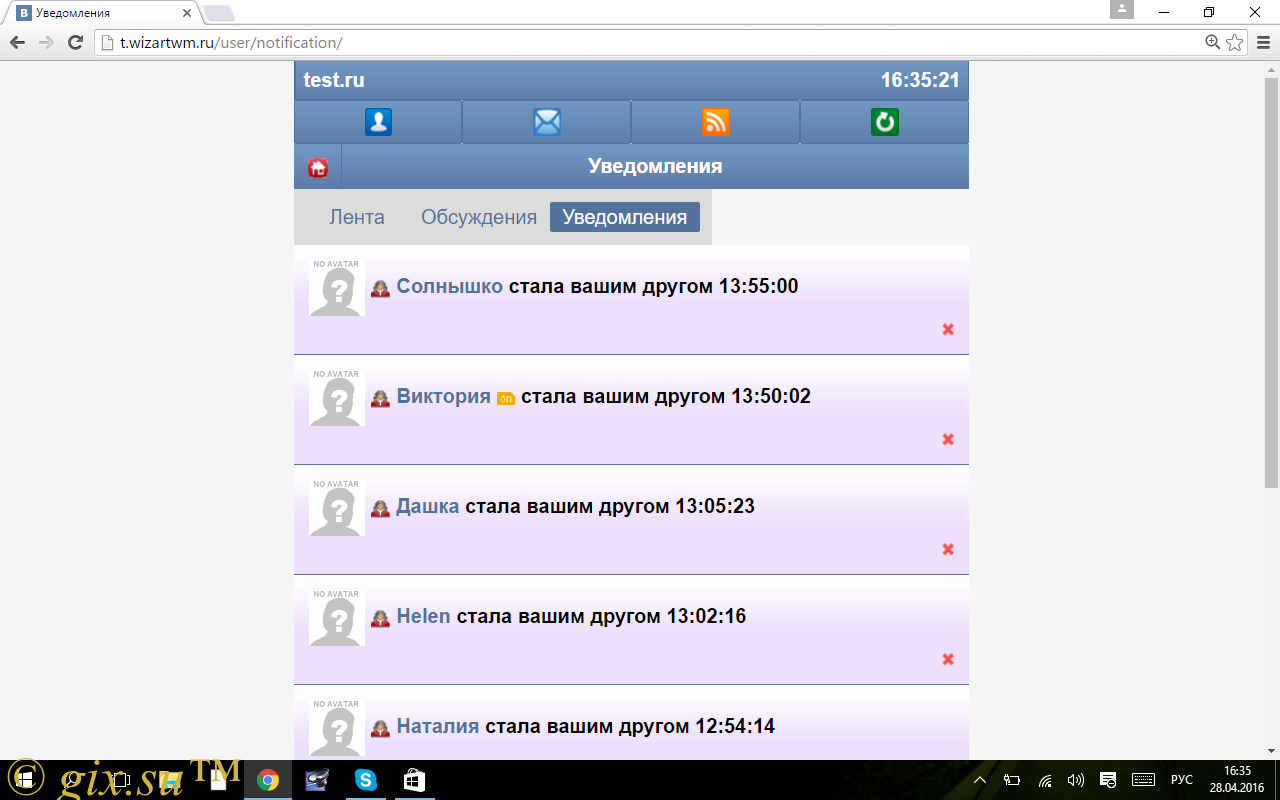Screen dimensions: 1280x800
Task: Bookmark the page with the star icon
Action: [x=1235, y=42]
